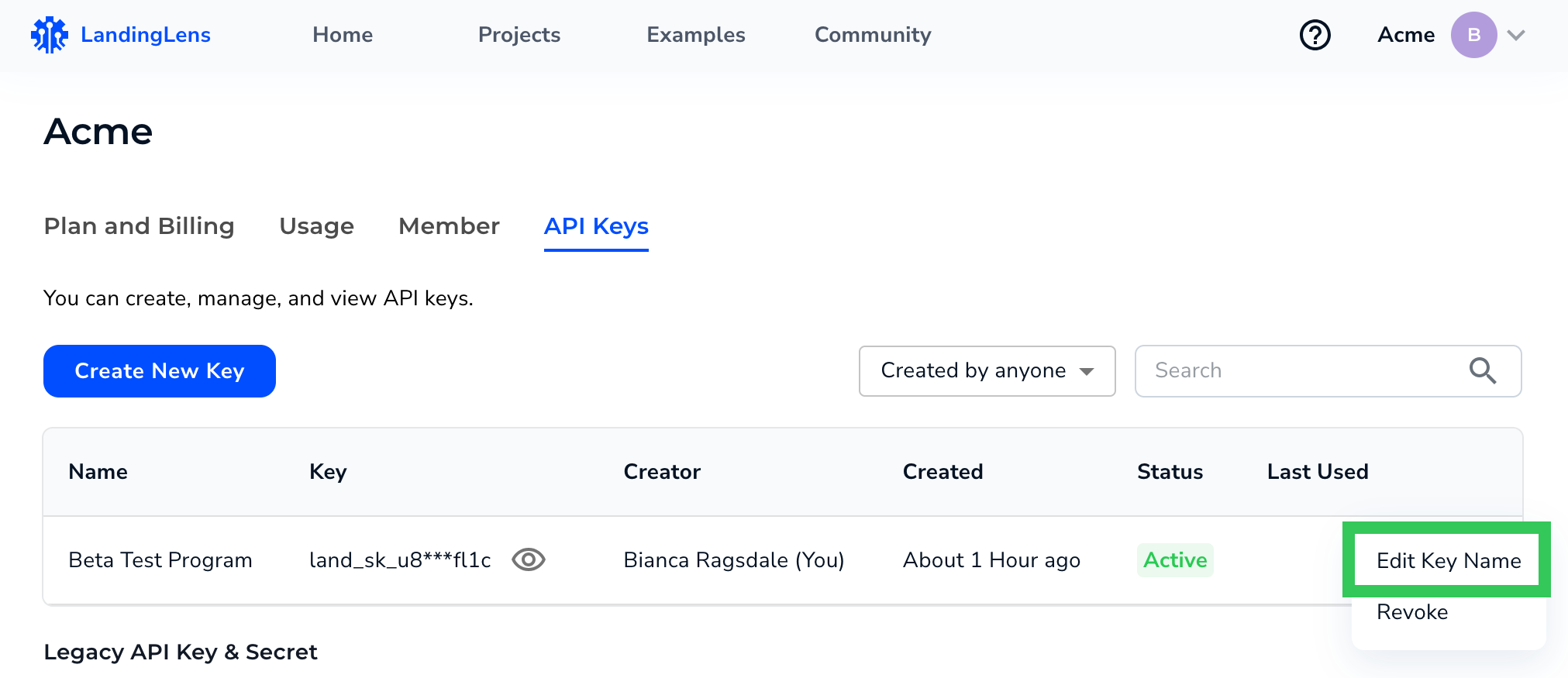Switch to the Usage tab
1568x678 pixels.
click(x=316, y=226)
